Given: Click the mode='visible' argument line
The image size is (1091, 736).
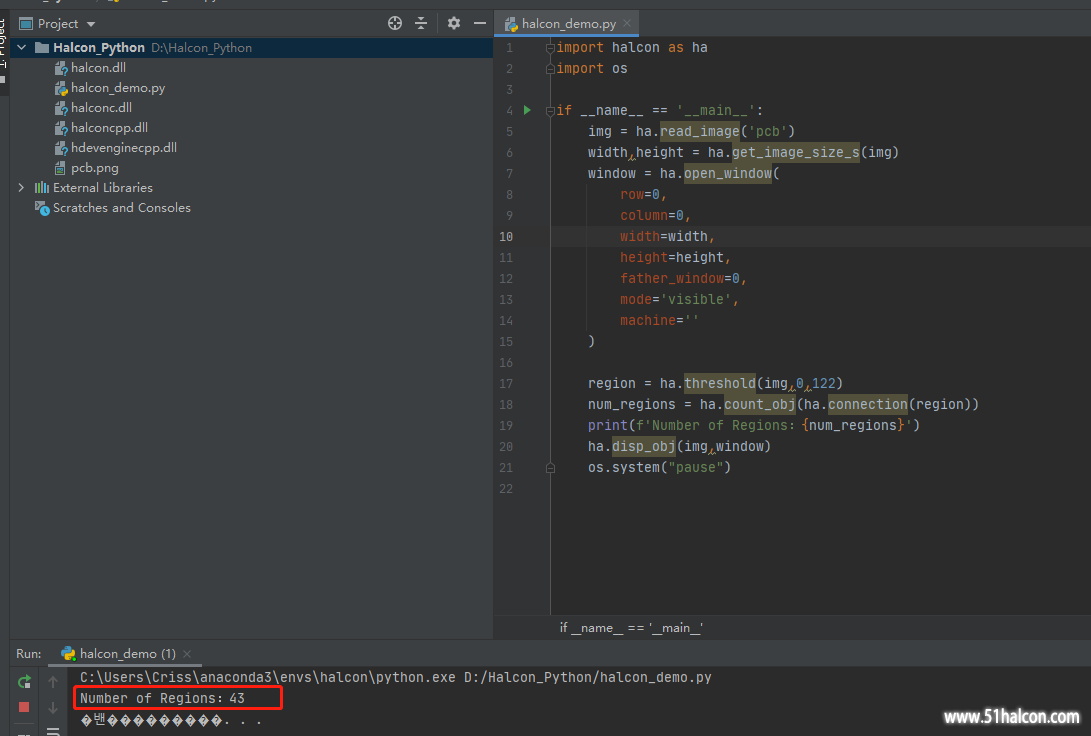Looking at the screenshot, I should coord(679,300).
